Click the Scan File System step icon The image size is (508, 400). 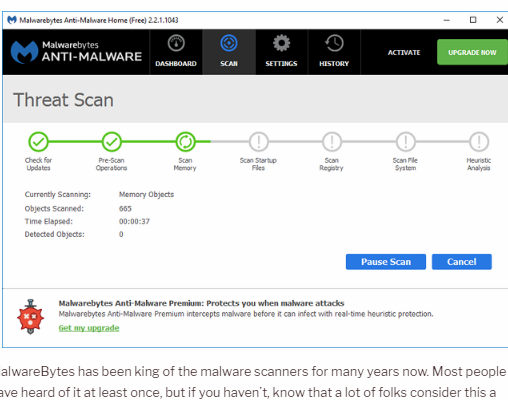[406, 142]
